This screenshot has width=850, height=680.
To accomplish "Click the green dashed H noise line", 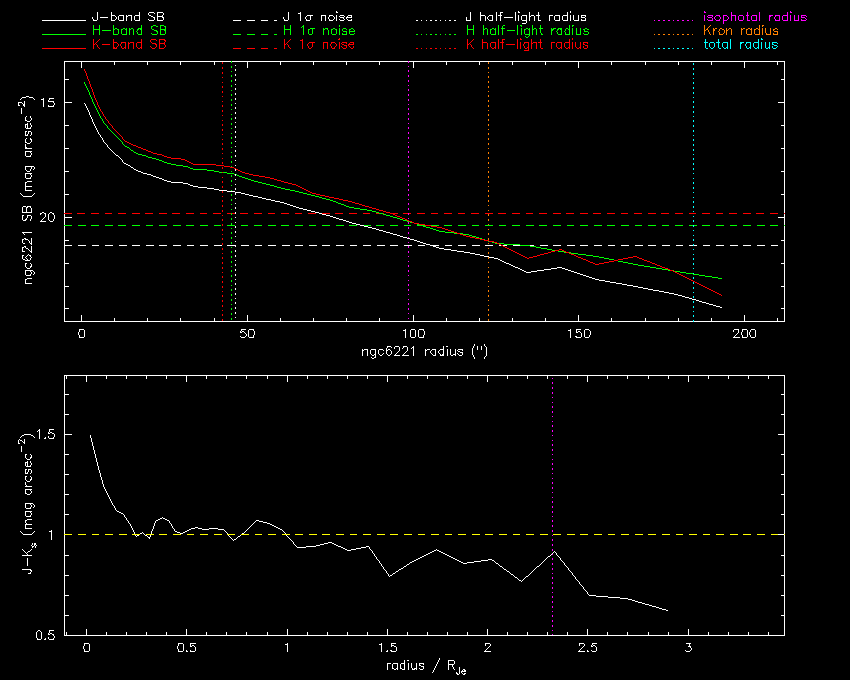I will pos(424,225).
